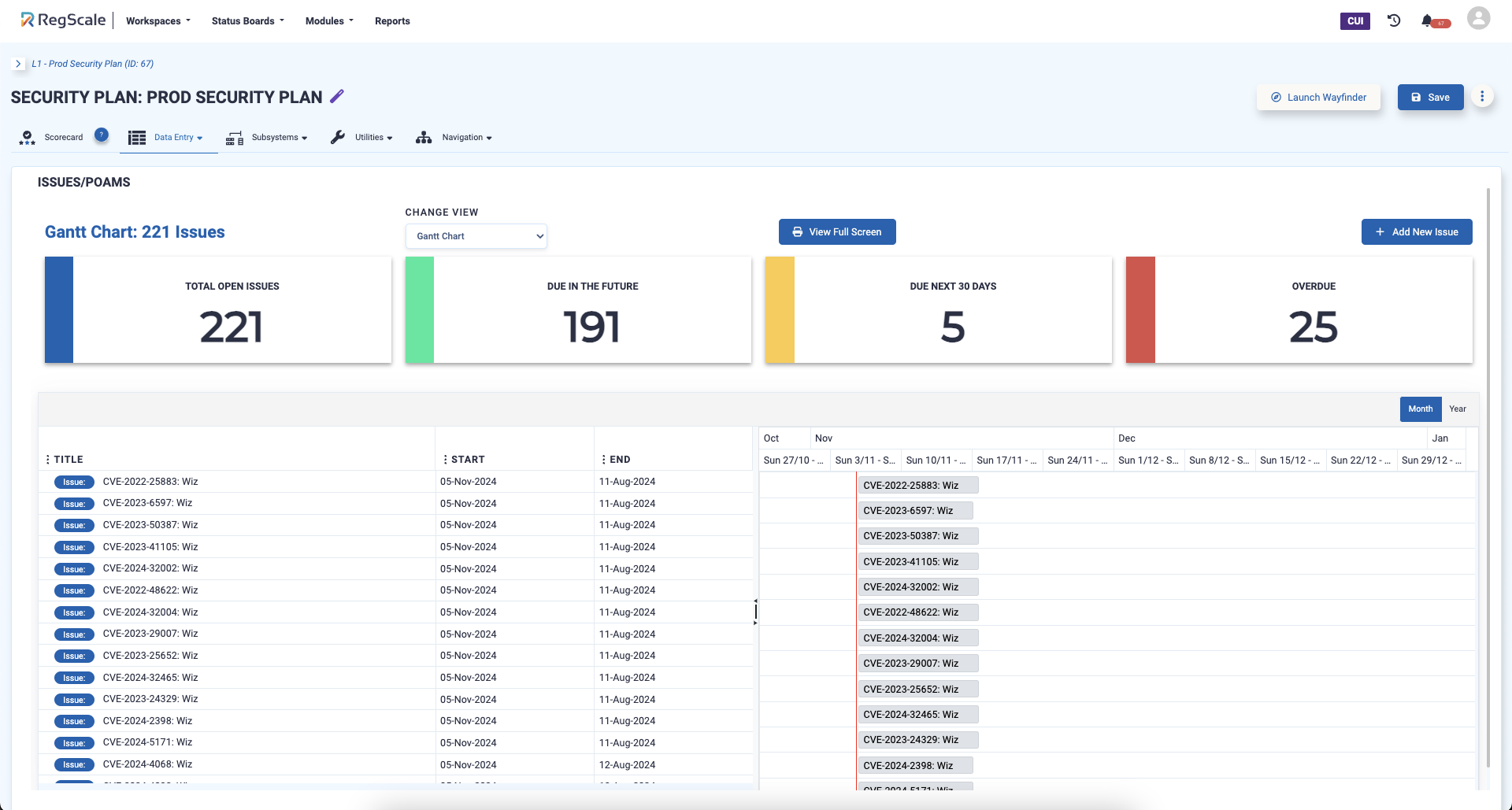Click Due Next 30 Days card
This screenshot has height=810, width=1512.
(x=939, y=310)
